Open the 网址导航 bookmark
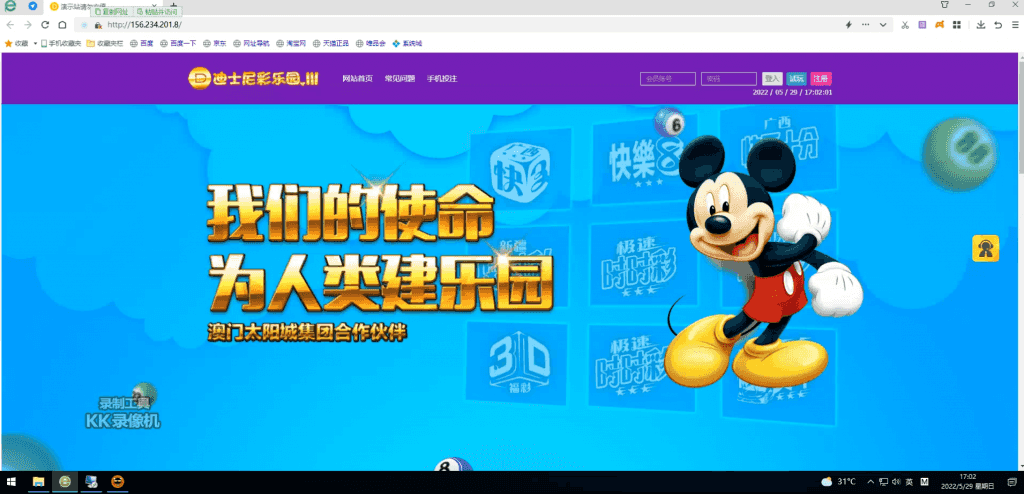This screenshot has width=1024, height=494. point(251,43)
